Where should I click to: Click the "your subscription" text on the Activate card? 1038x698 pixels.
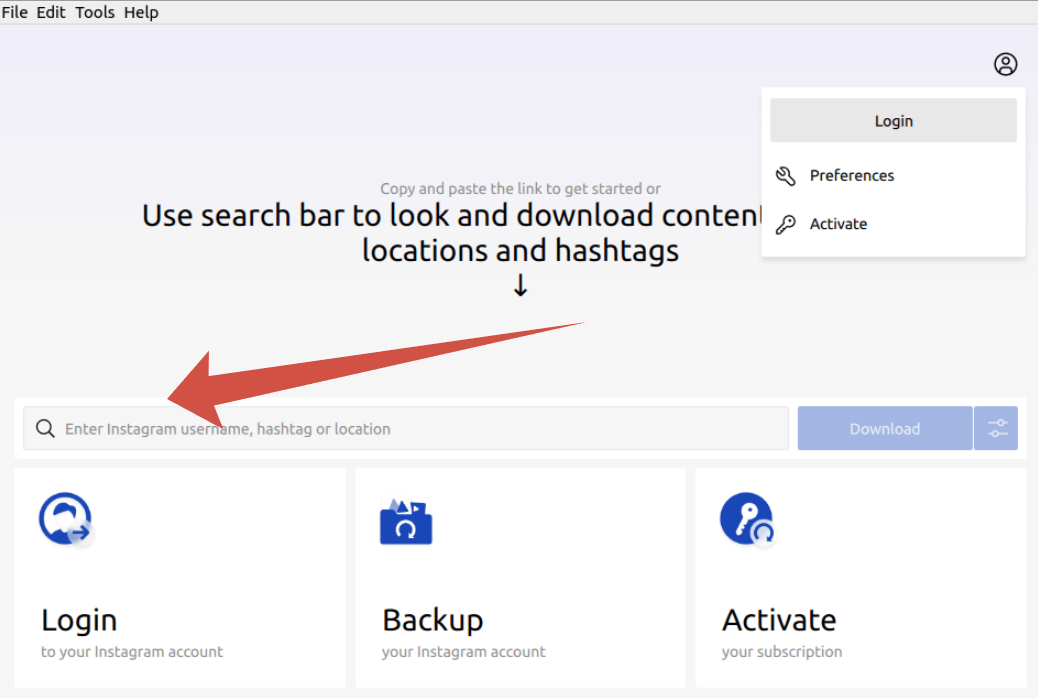[782, 652]
